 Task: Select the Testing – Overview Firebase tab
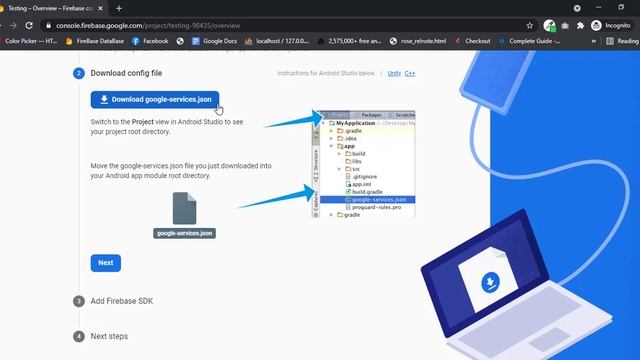pos(51,8)
